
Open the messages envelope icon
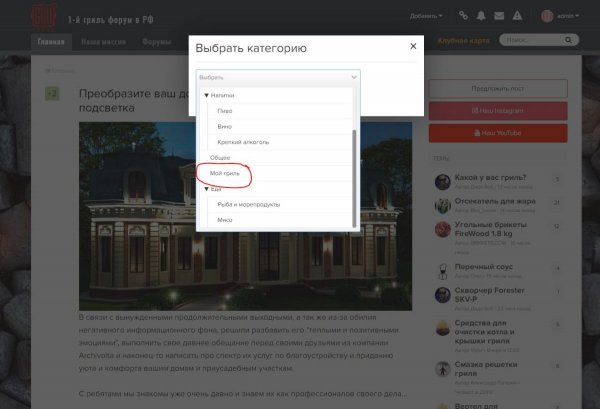(x=499, y=16)
